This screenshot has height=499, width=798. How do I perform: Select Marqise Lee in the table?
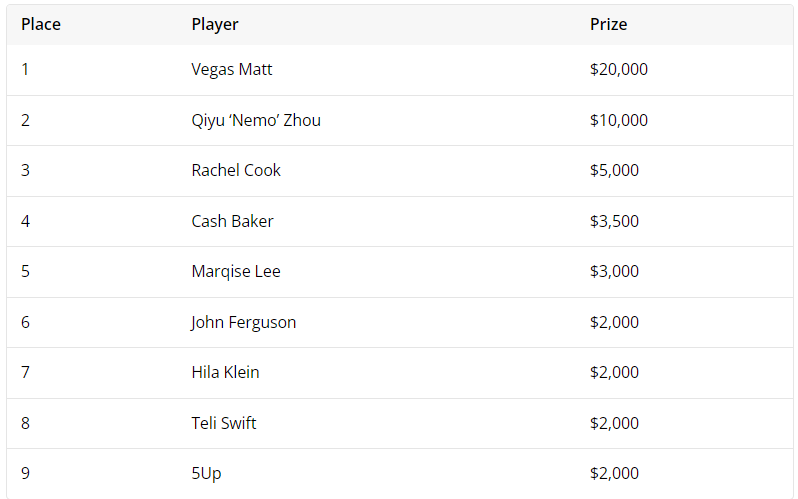[x=236, y=271]
